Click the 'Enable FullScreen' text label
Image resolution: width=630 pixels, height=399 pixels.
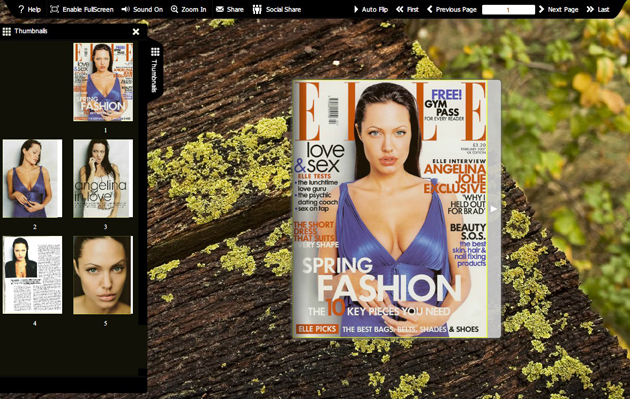click(x=88, y=9)
